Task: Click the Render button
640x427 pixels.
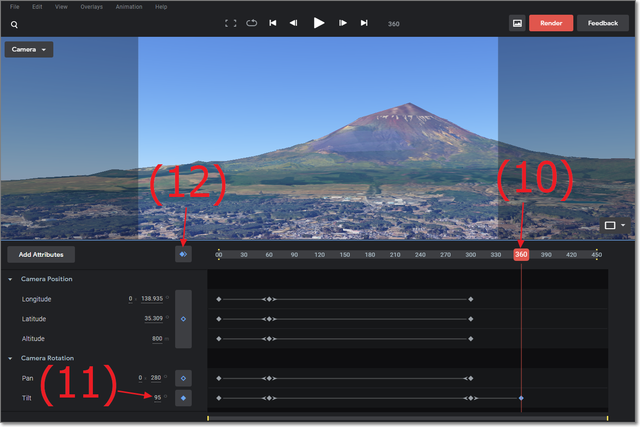Action: (550, 23)
